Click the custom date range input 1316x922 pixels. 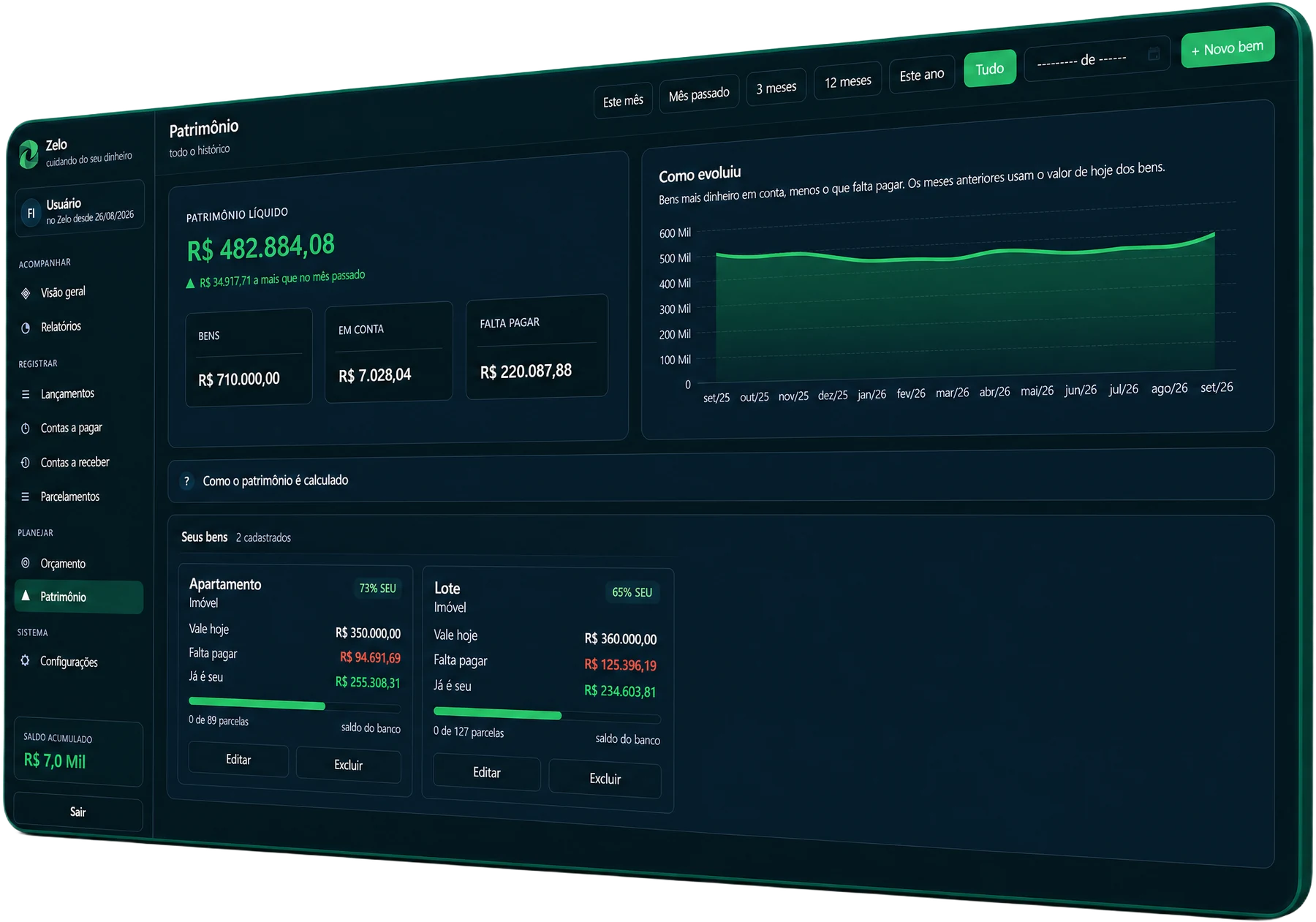click(1098, 58)
